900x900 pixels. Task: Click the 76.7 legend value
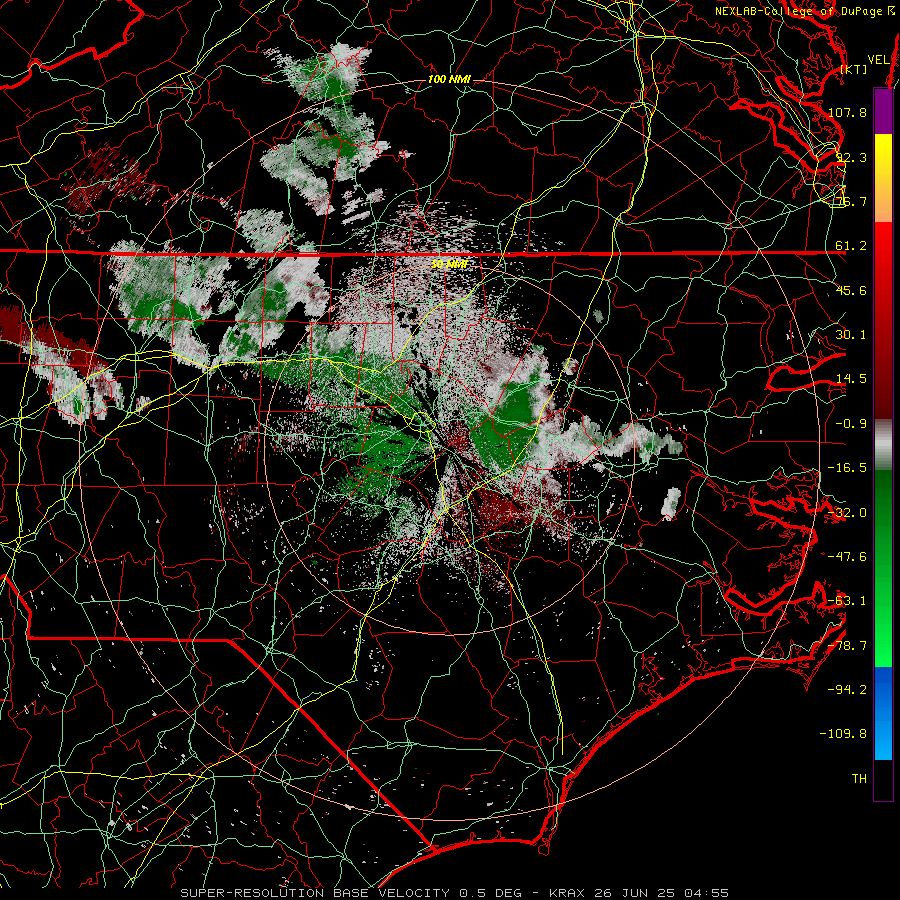point(851,201)
